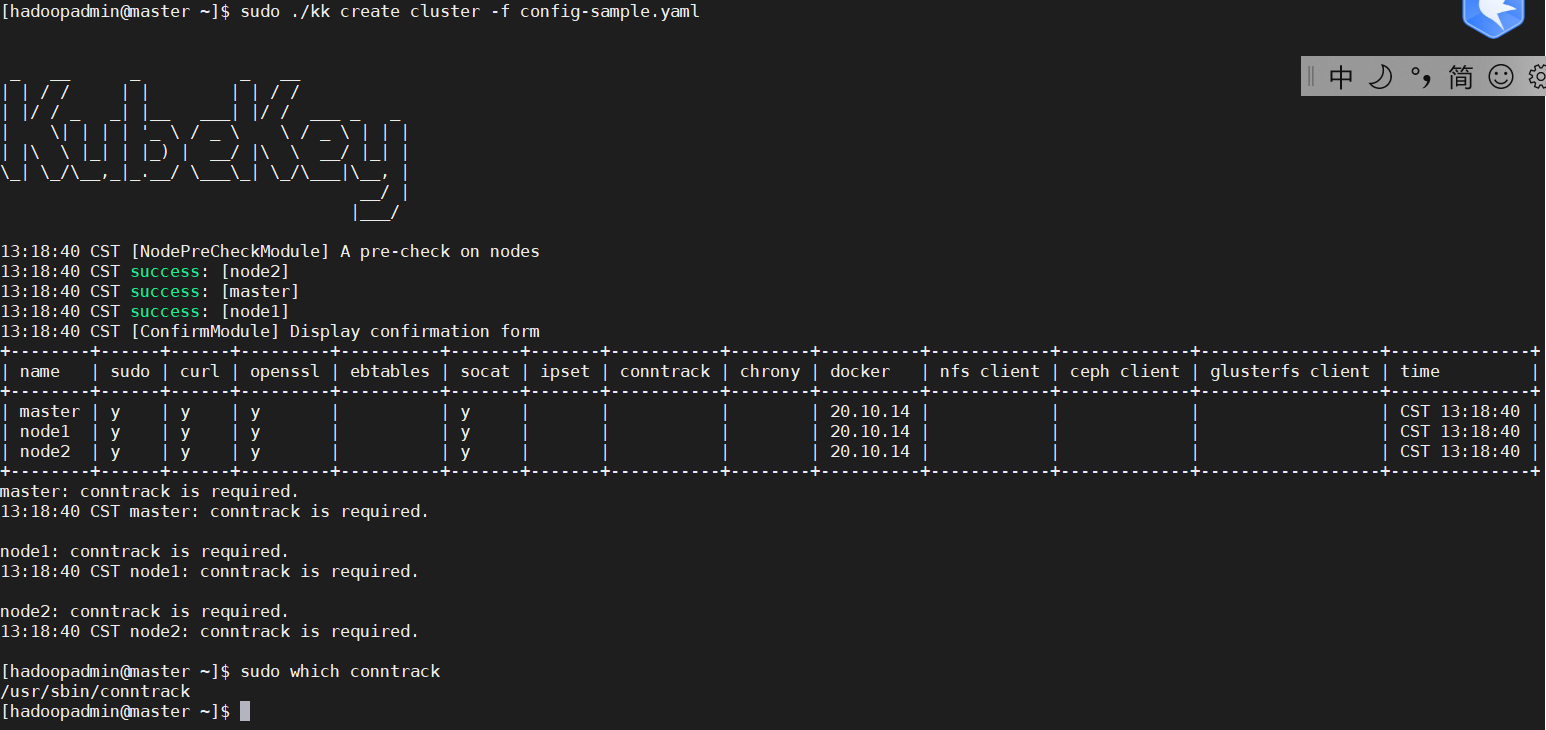Toggle simplified/traditional via 简 button
This screenshot has height=730, width=1546.
pos(1460,76)
